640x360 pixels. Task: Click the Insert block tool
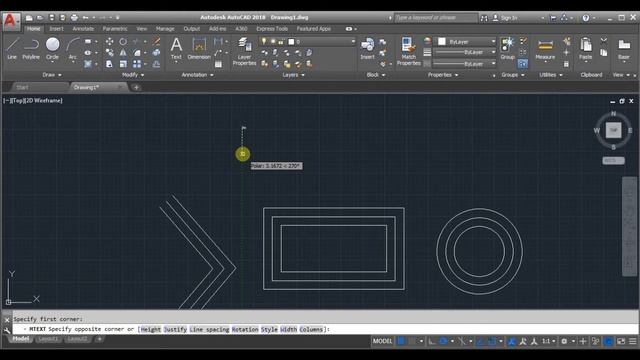point(367,48)
